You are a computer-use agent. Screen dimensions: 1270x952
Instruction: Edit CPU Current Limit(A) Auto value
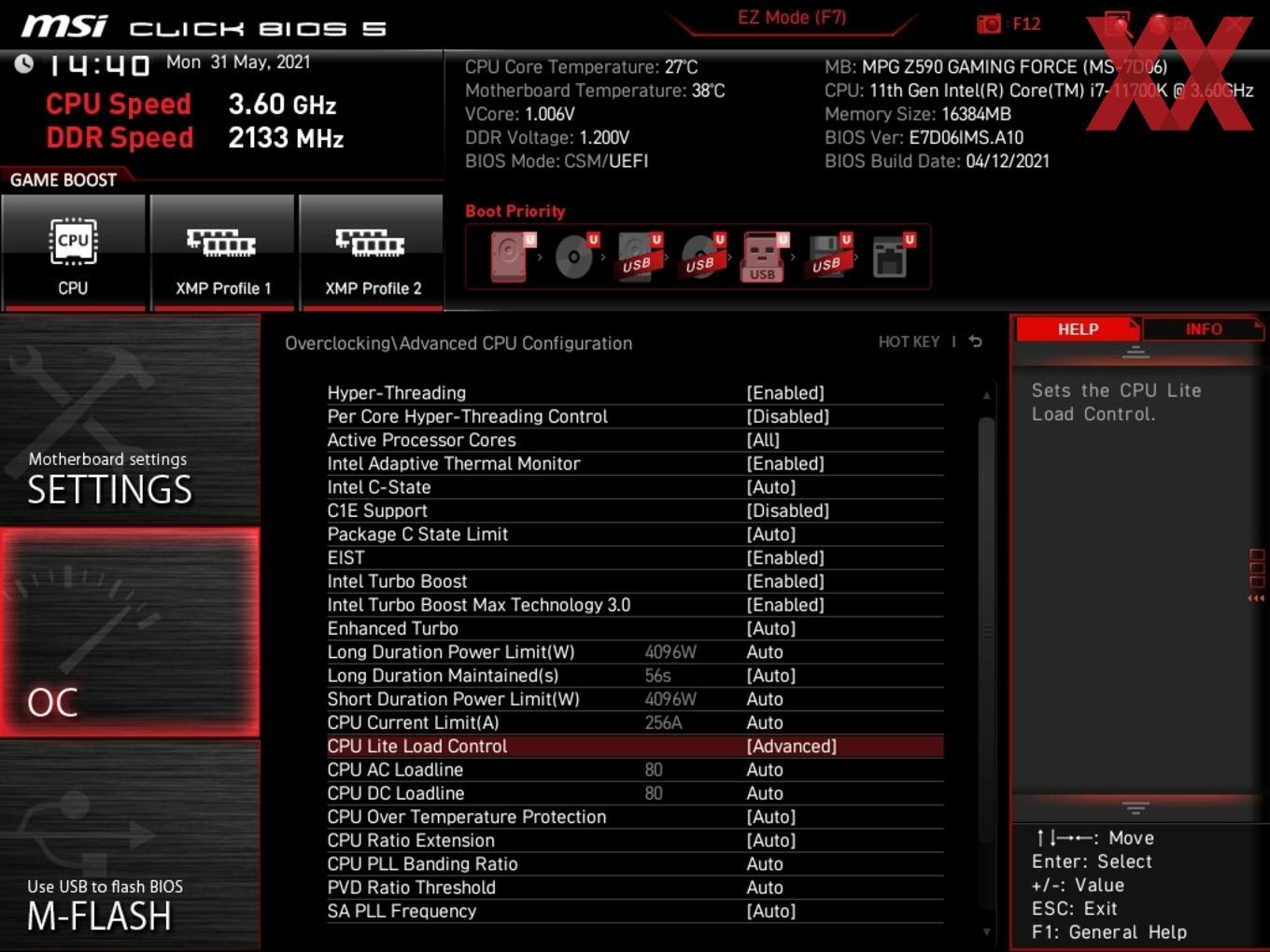pos(765,723)
